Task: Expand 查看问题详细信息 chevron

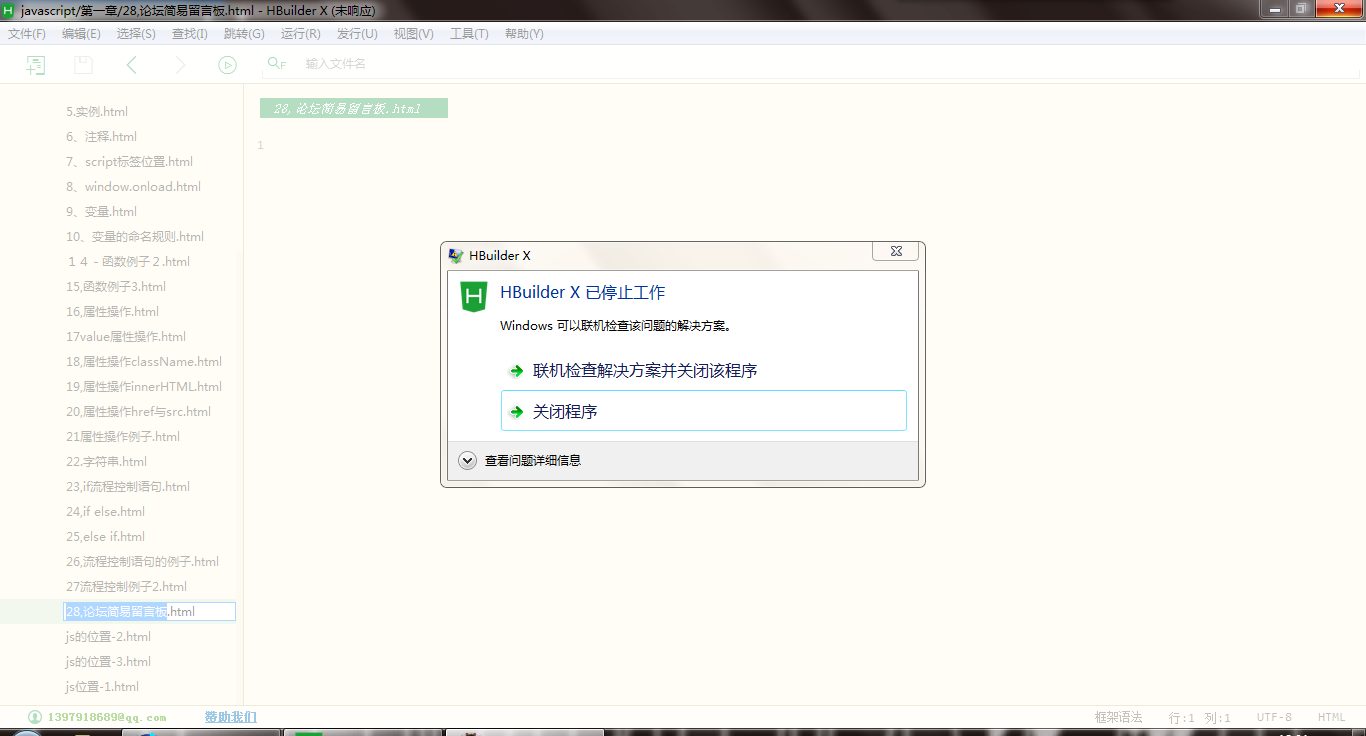Action: tap(467, 460)
